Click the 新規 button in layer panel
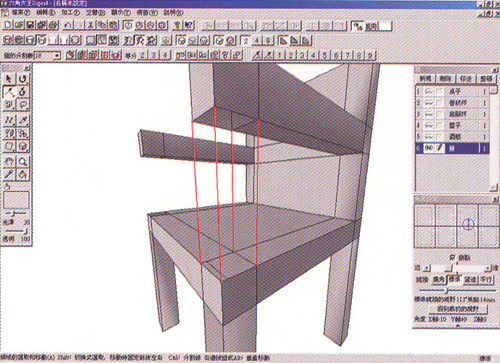500x363 pixels. 425,79
